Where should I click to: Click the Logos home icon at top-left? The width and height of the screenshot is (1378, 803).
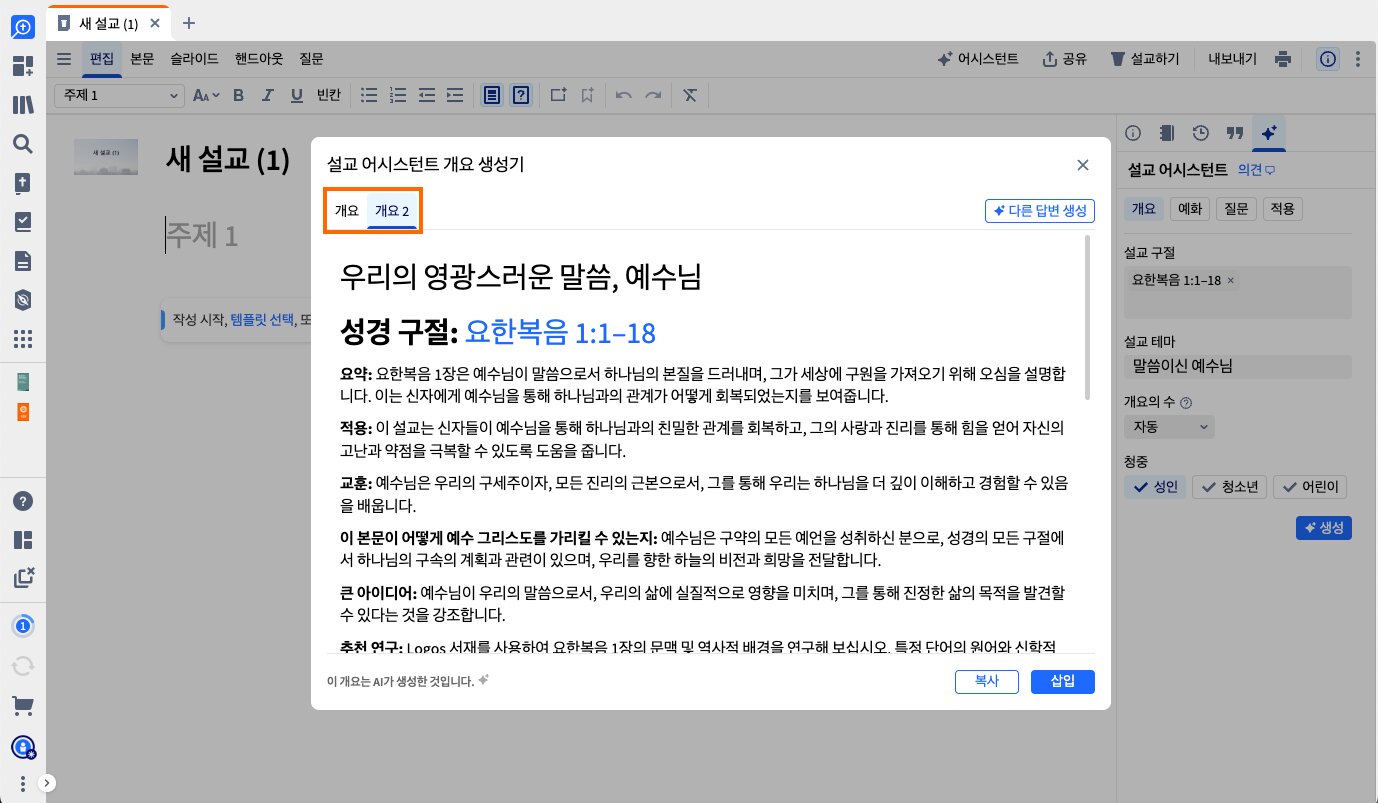tap(22, 27)
